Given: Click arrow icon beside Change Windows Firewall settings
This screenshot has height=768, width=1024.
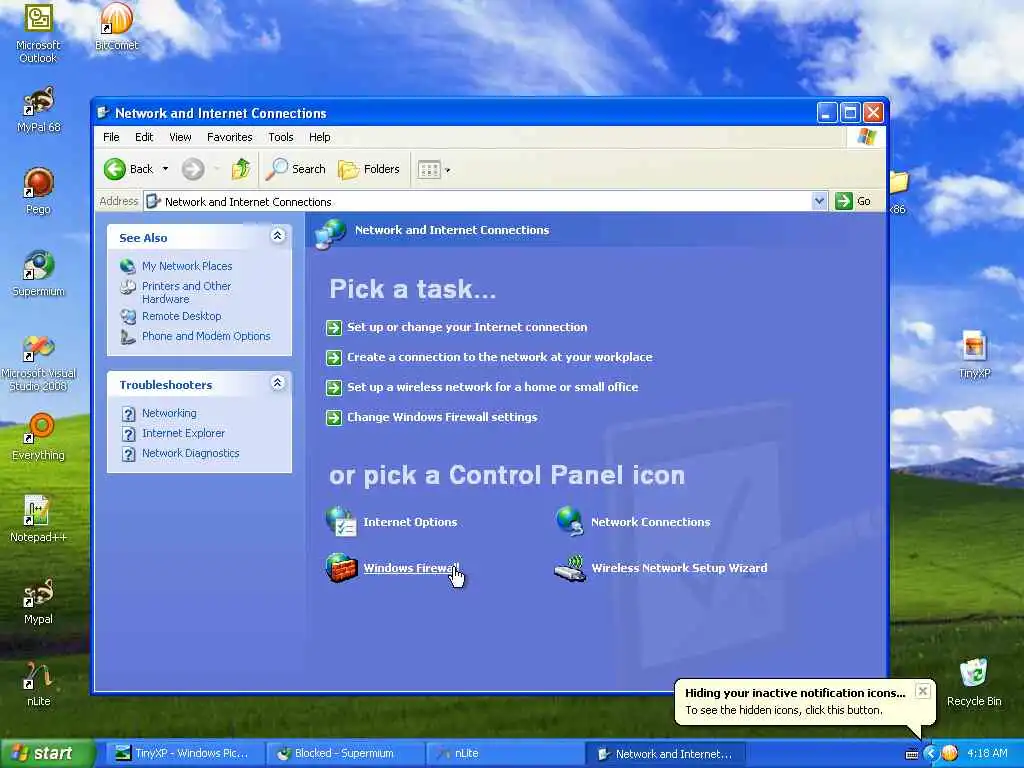Looking at the screenshot, I should pyautogui.click(x=334, y=417).
